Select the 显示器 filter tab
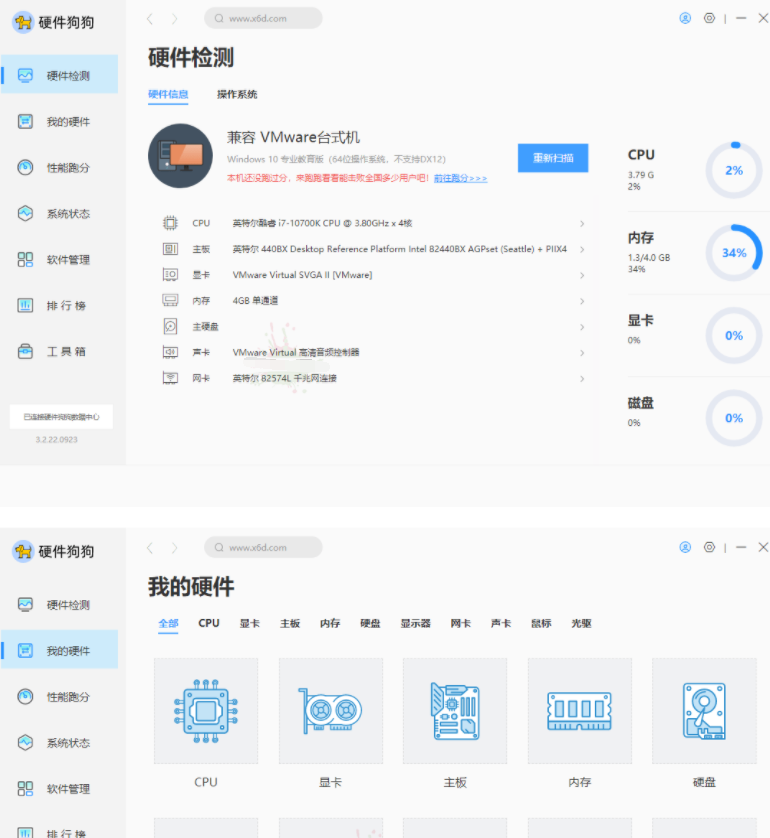770x838 pixels. 416,623
